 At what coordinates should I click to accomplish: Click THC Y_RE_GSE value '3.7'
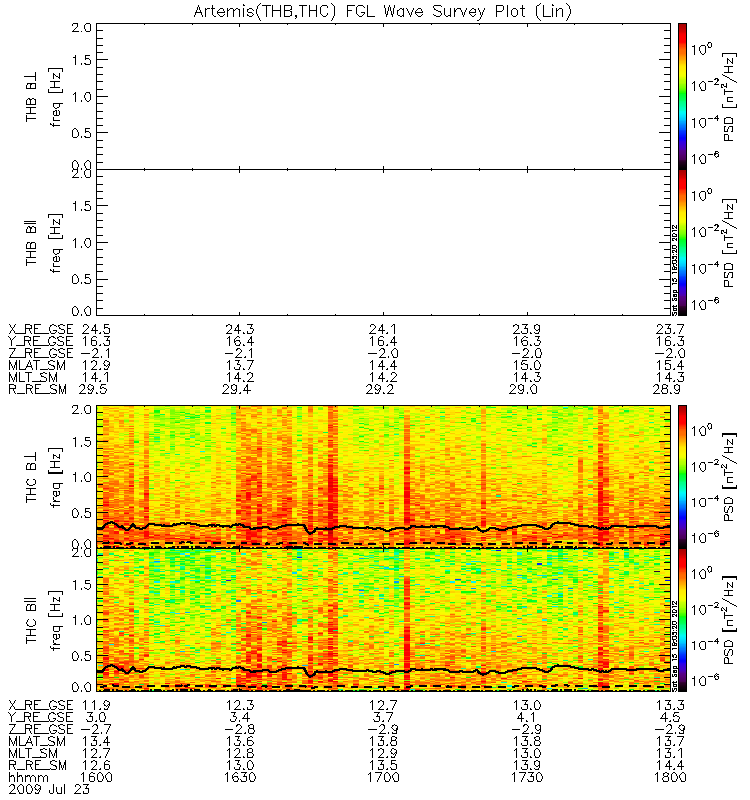click(384, 717)
